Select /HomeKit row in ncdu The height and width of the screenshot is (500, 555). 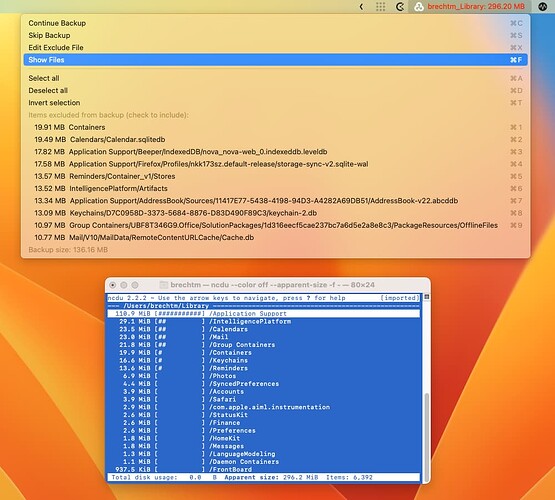(x=264, y=438)
